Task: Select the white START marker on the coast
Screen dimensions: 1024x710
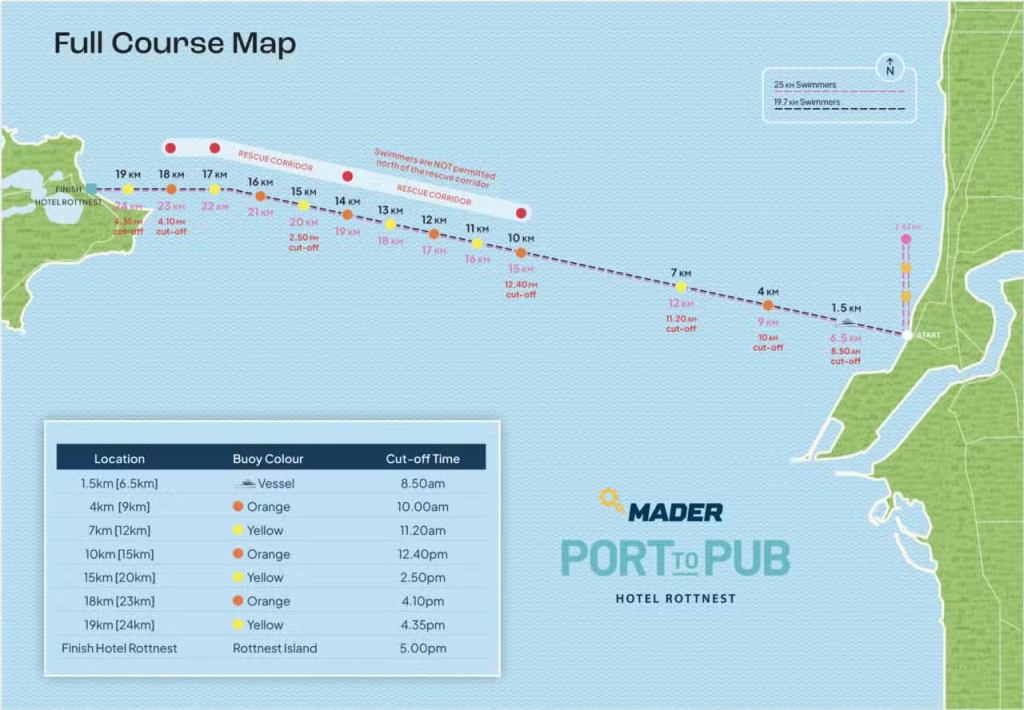Action: click(906, 335)
